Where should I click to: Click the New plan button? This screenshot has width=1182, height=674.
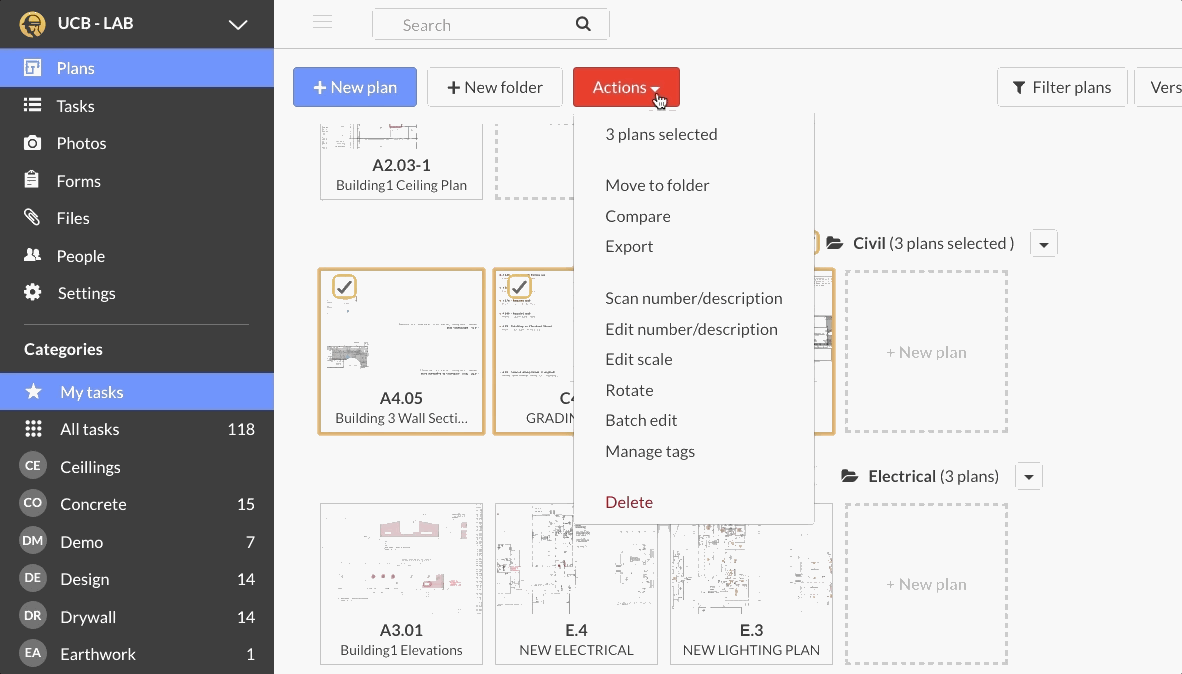(x=355, y=87)
